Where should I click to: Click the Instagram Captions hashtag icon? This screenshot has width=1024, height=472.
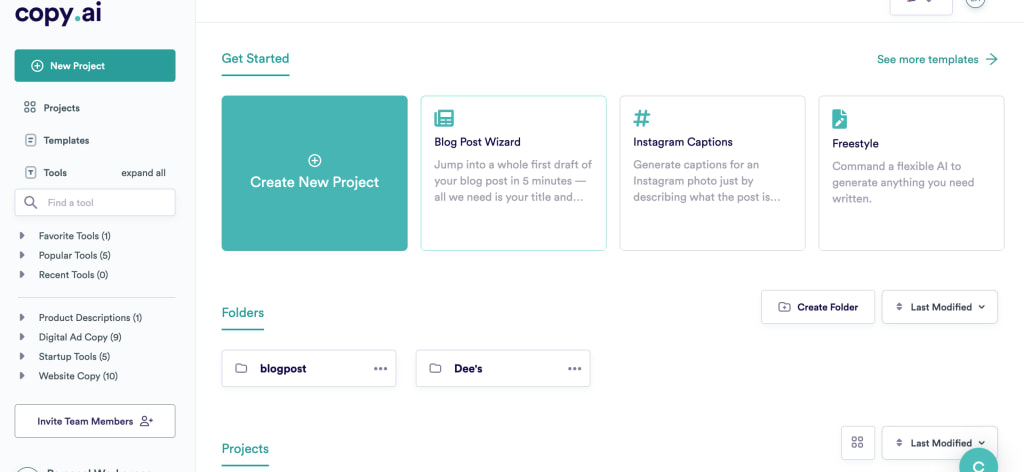coord(642,118)
